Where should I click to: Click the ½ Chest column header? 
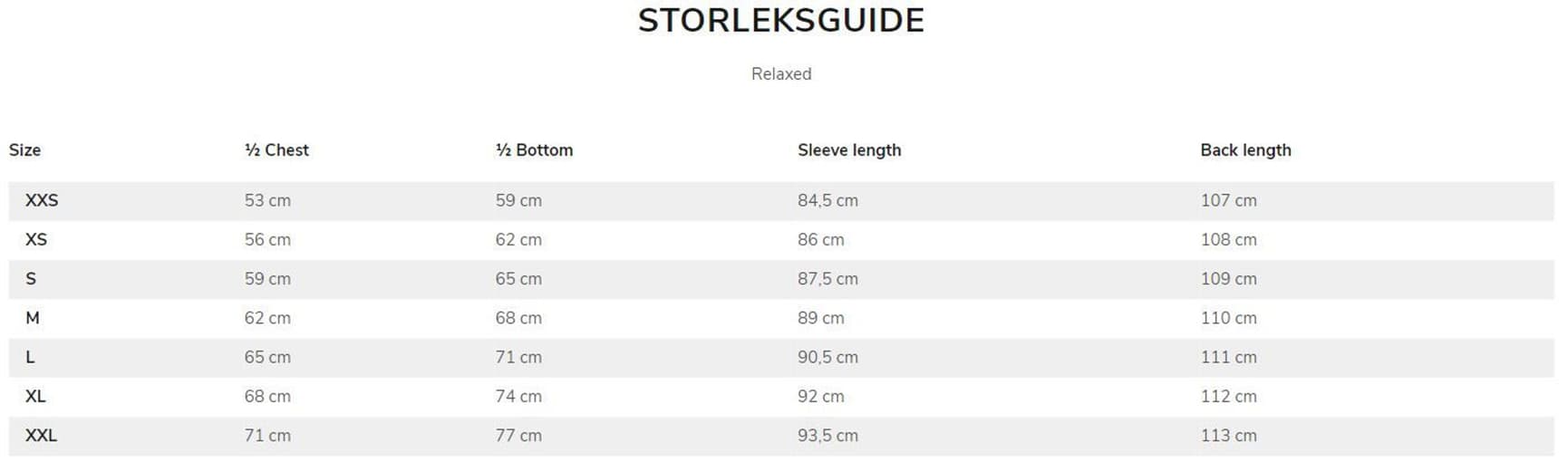[x=276, y=150]
